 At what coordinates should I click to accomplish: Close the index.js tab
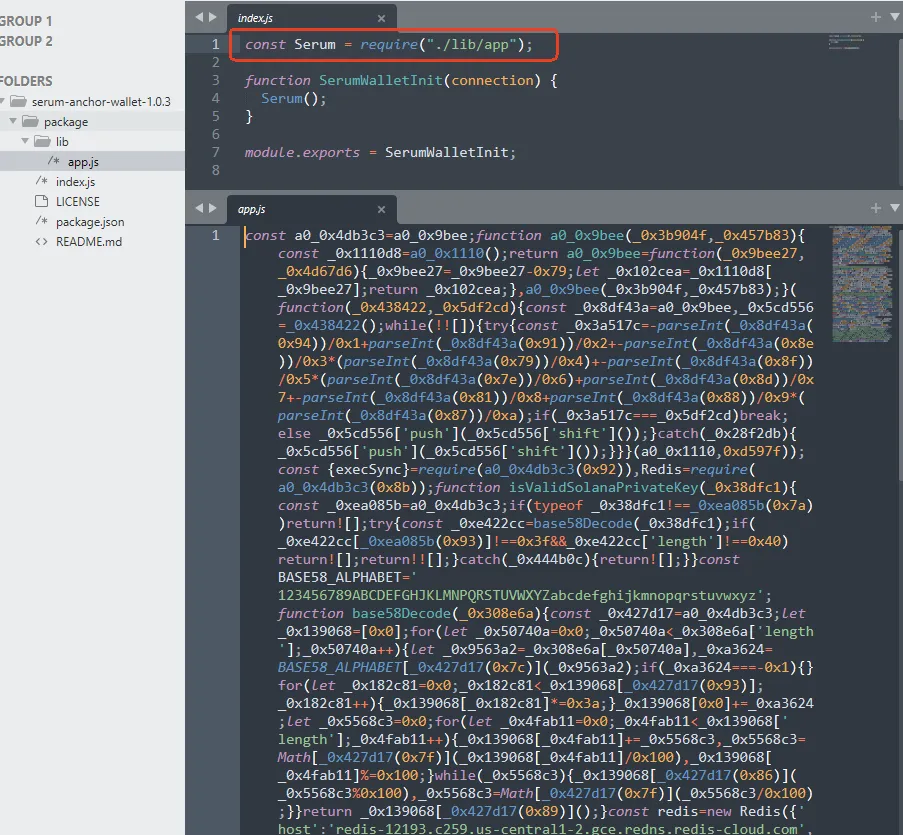[381, 18]
